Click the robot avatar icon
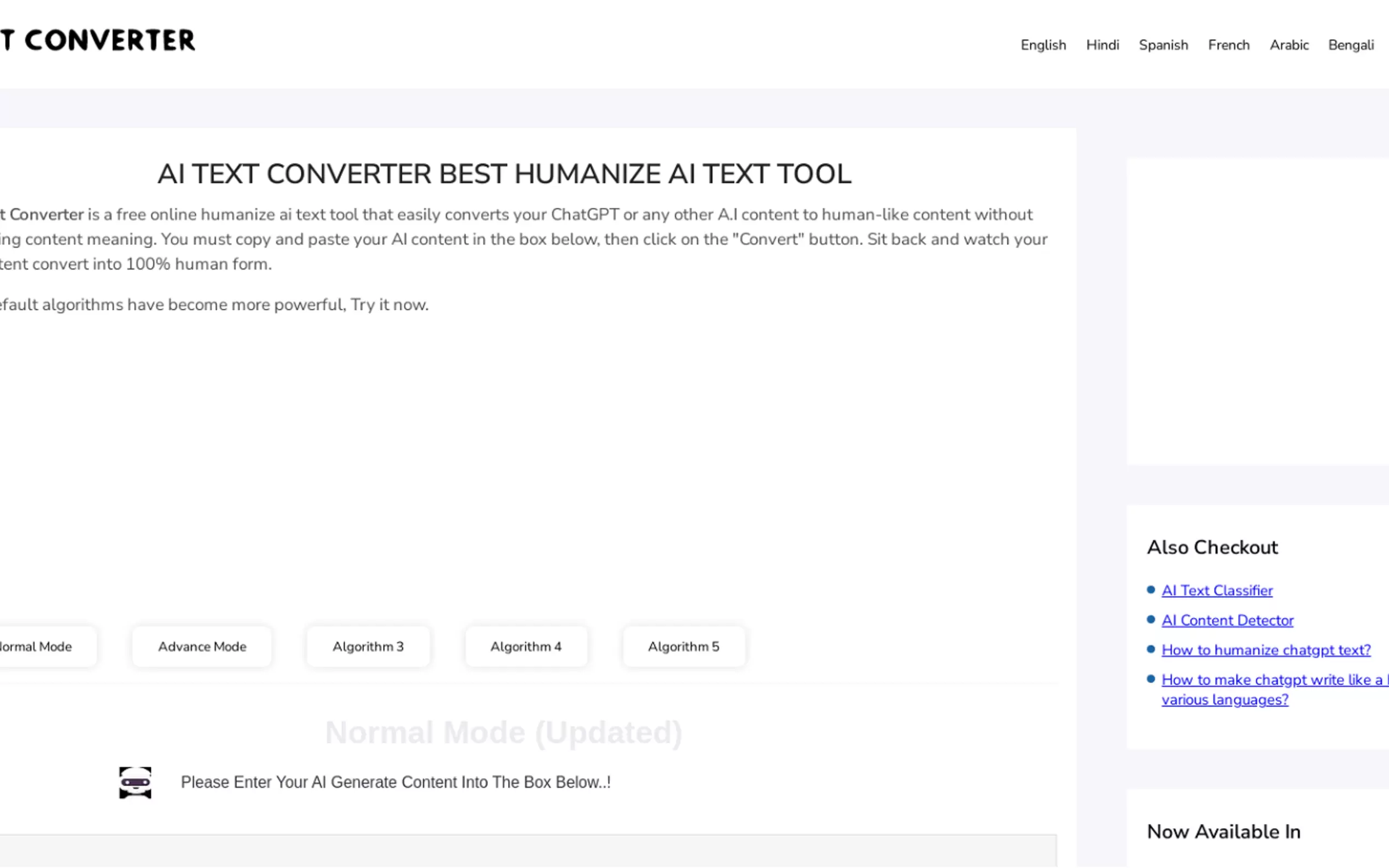 pyautogui.click(x=135, y=783)
